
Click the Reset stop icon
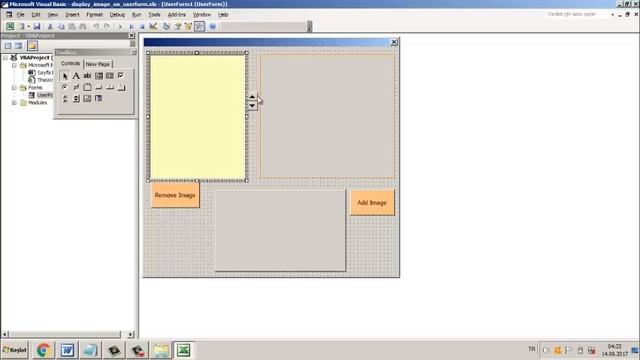point(142,27)
